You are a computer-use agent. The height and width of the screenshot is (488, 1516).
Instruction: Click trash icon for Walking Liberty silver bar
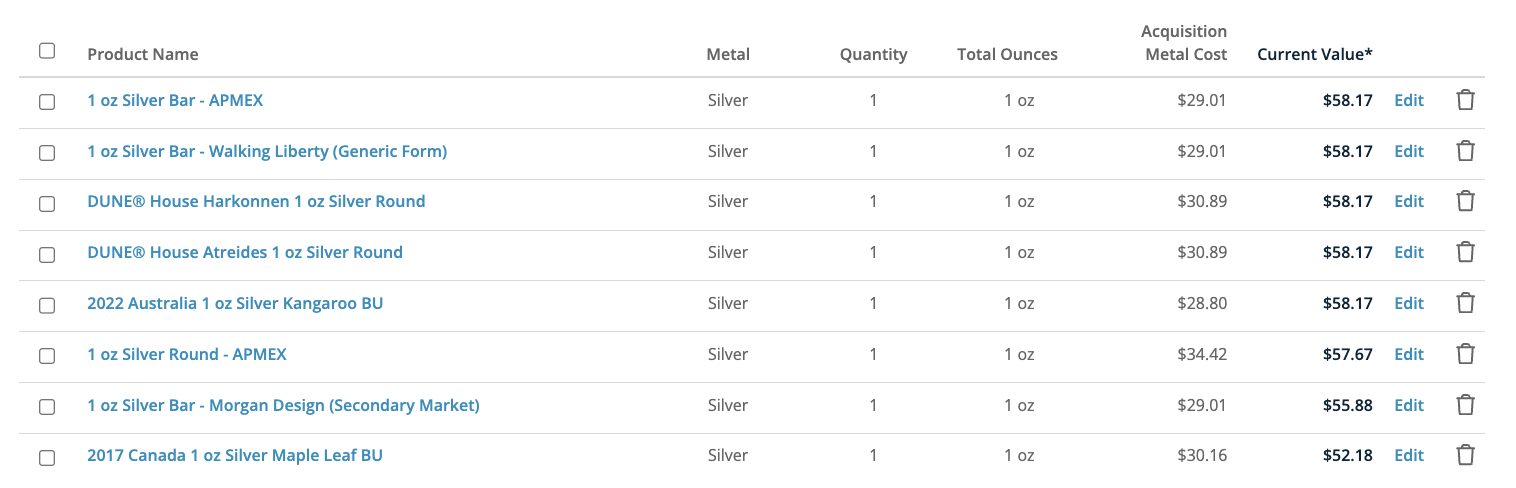pos(1465,151)
